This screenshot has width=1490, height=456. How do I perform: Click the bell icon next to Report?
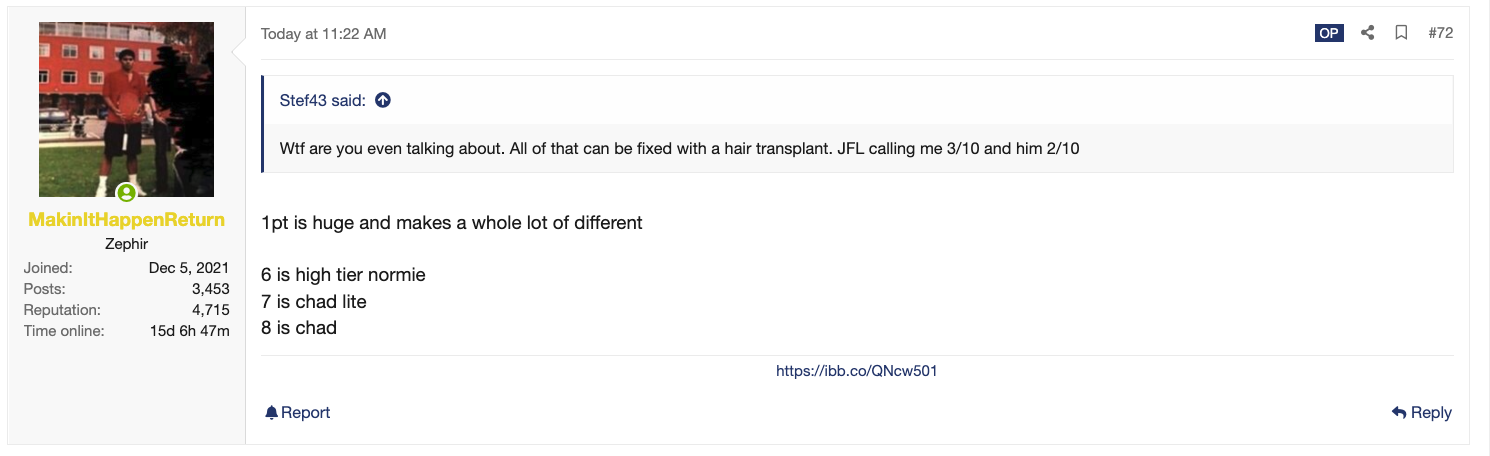271,412
